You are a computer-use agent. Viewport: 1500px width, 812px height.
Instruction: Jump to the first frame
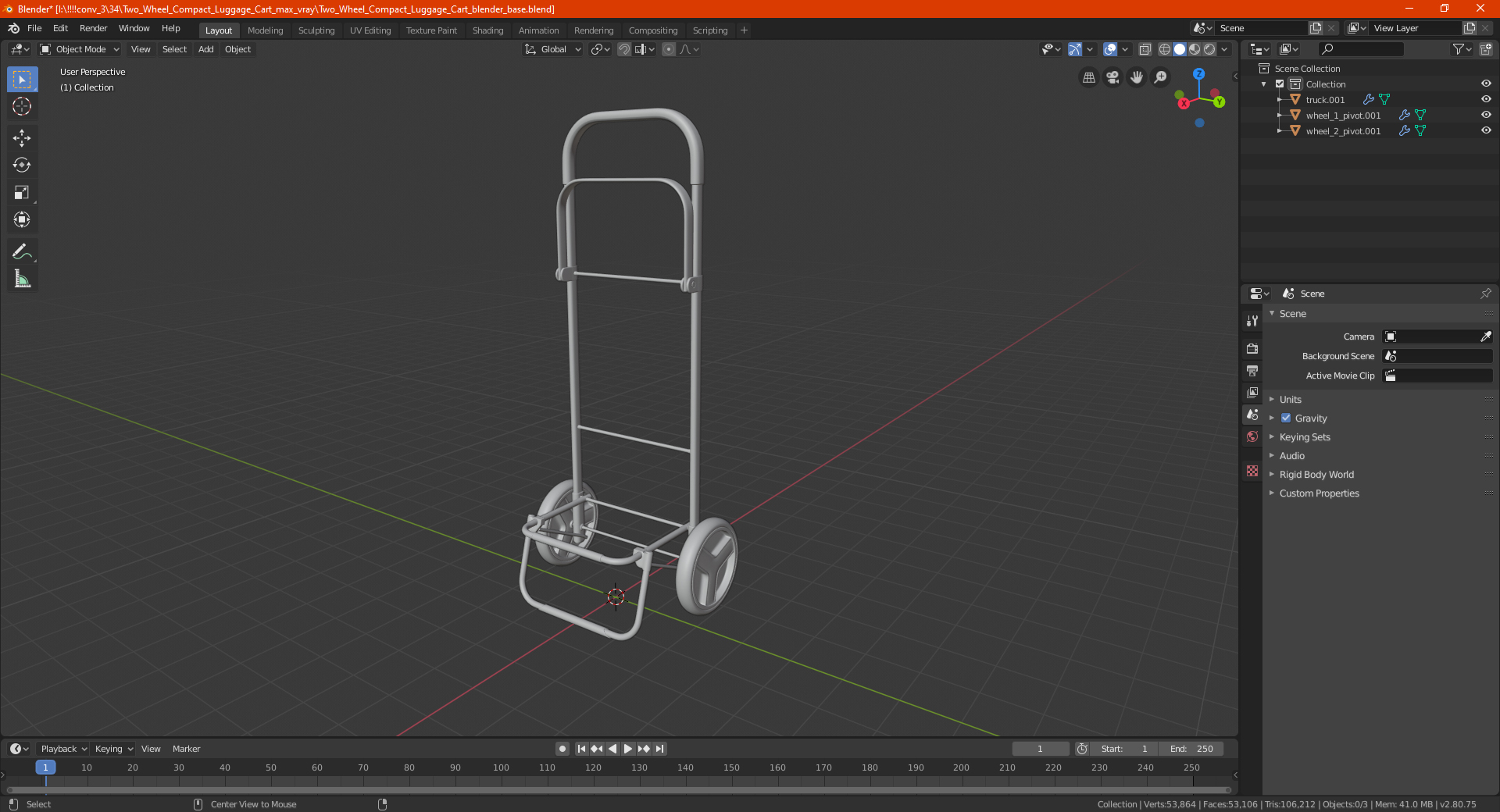581,749
